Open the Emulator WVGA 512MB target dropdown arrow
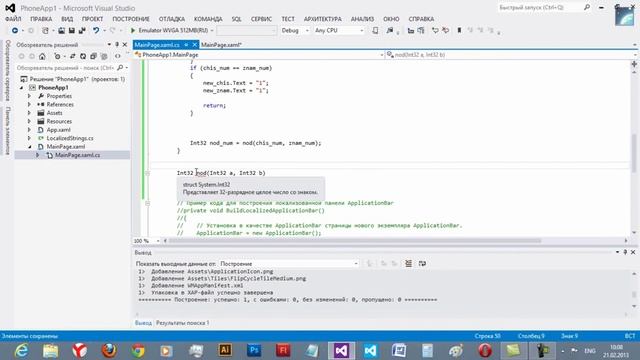The image size is (640, 360). coord(212,31)
